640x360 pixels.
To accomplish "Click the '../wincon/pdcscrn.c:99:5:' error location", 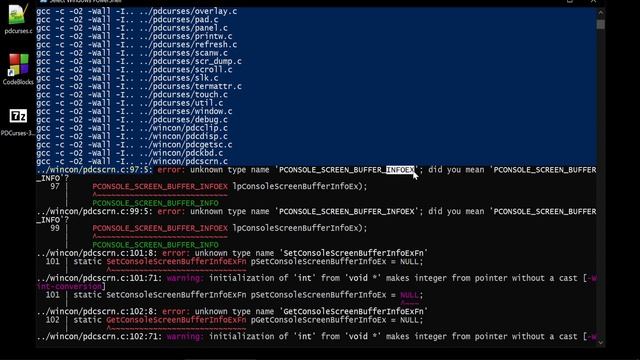I will pos(94,211).
